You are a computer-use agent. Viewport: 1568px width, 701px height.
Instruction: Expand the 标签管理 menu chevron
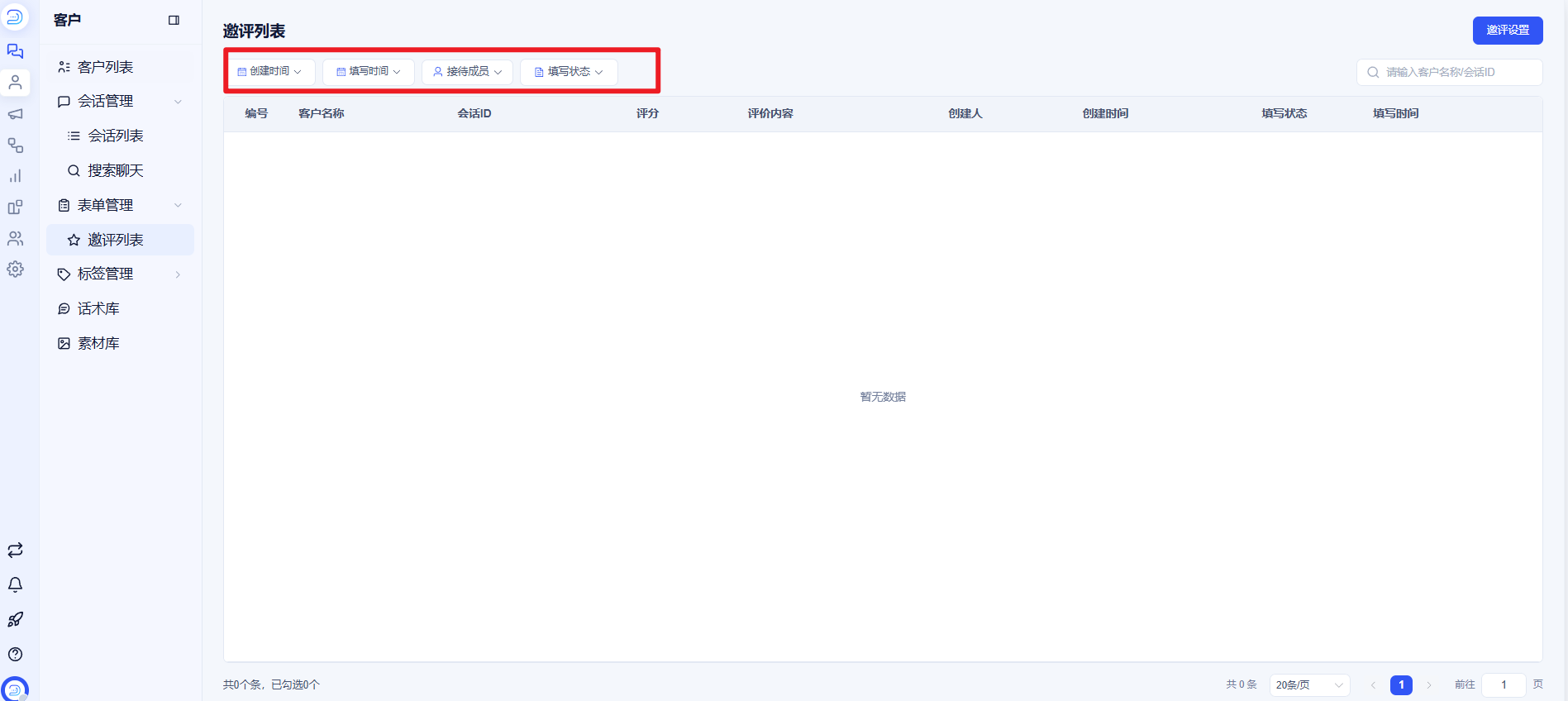coord(178,274)
